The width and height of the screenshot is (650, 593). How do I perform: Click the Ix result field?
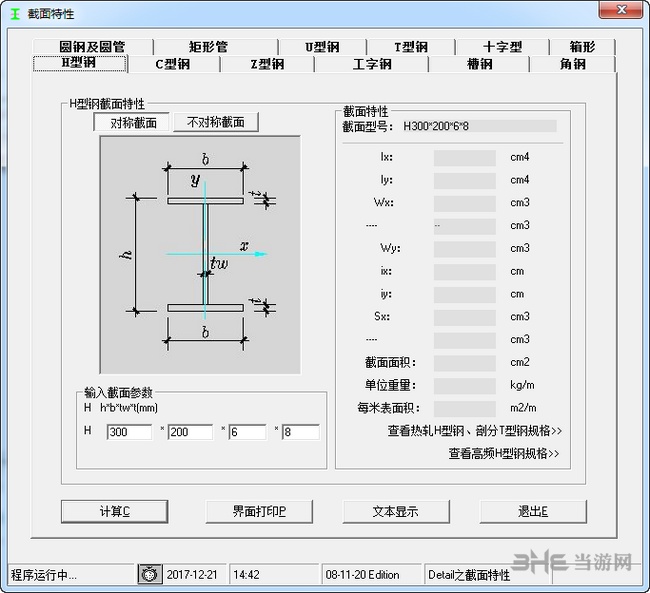(x=465, y=158)
